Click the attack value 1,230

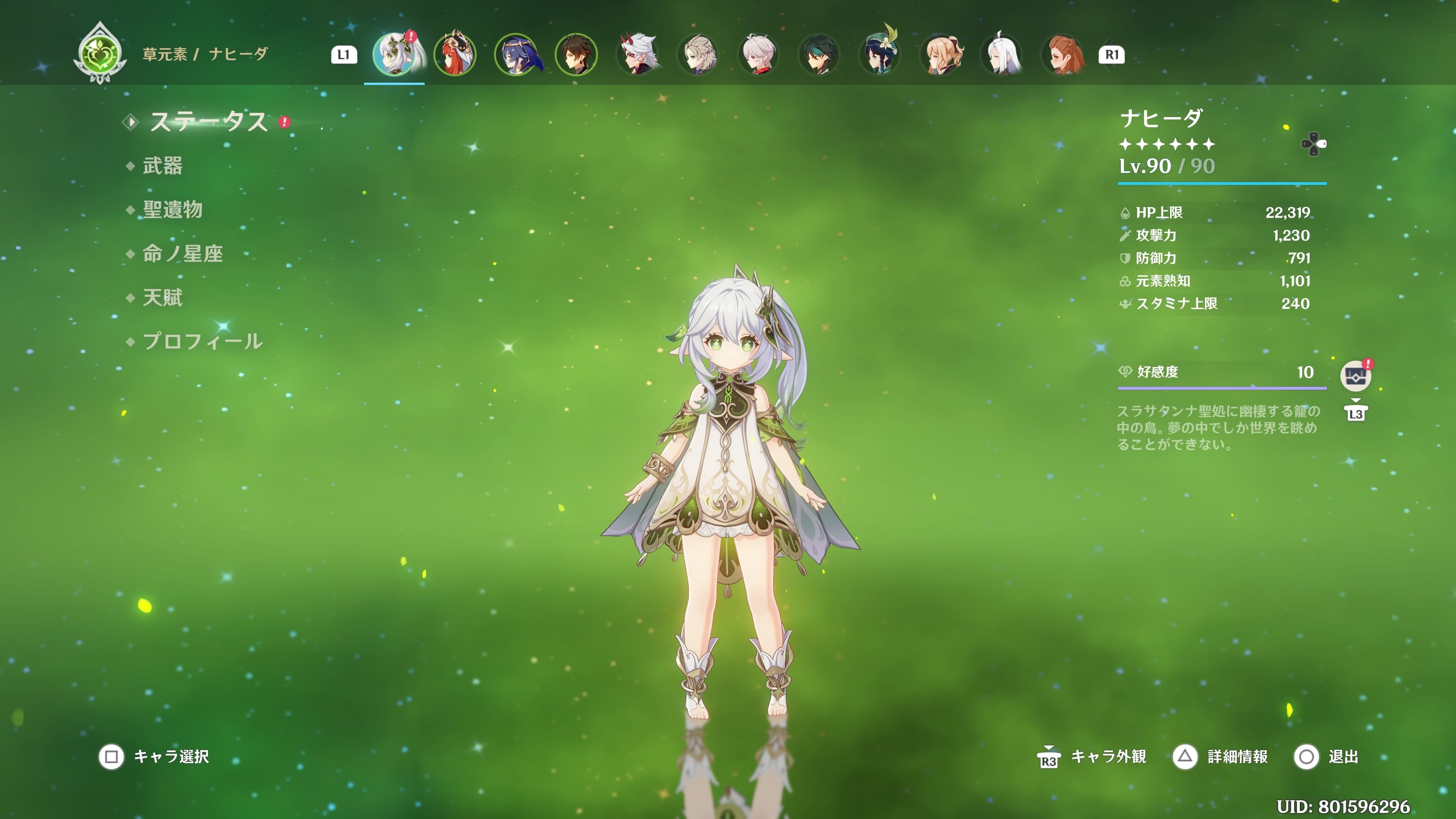pos(1291,236)
